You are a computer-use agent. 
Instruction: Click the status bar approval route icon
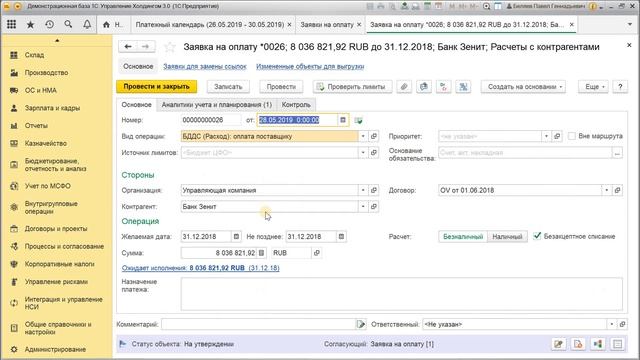point(598,344)
